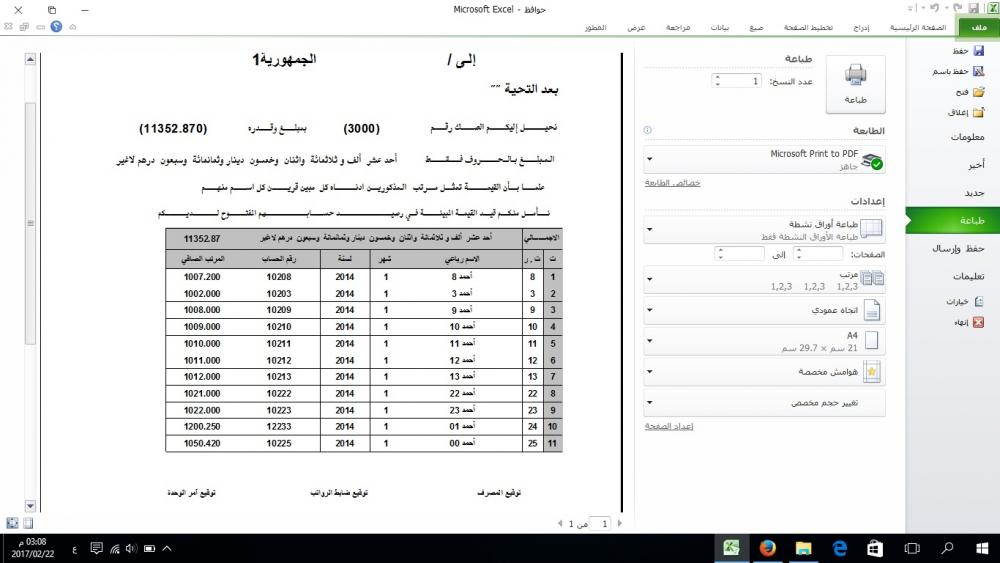1000x563 pixels.
Task: Switch to Formulas (صيغ) tab
Action: click(756, 27)
